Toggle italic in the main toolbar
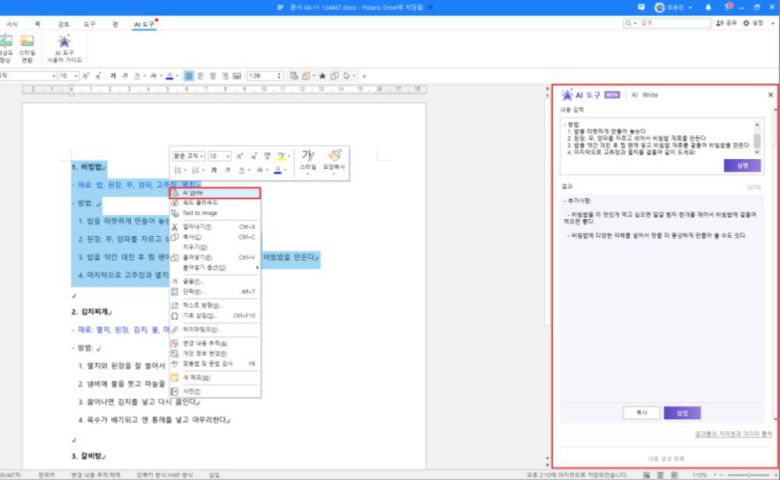 [x=125, y=76]
